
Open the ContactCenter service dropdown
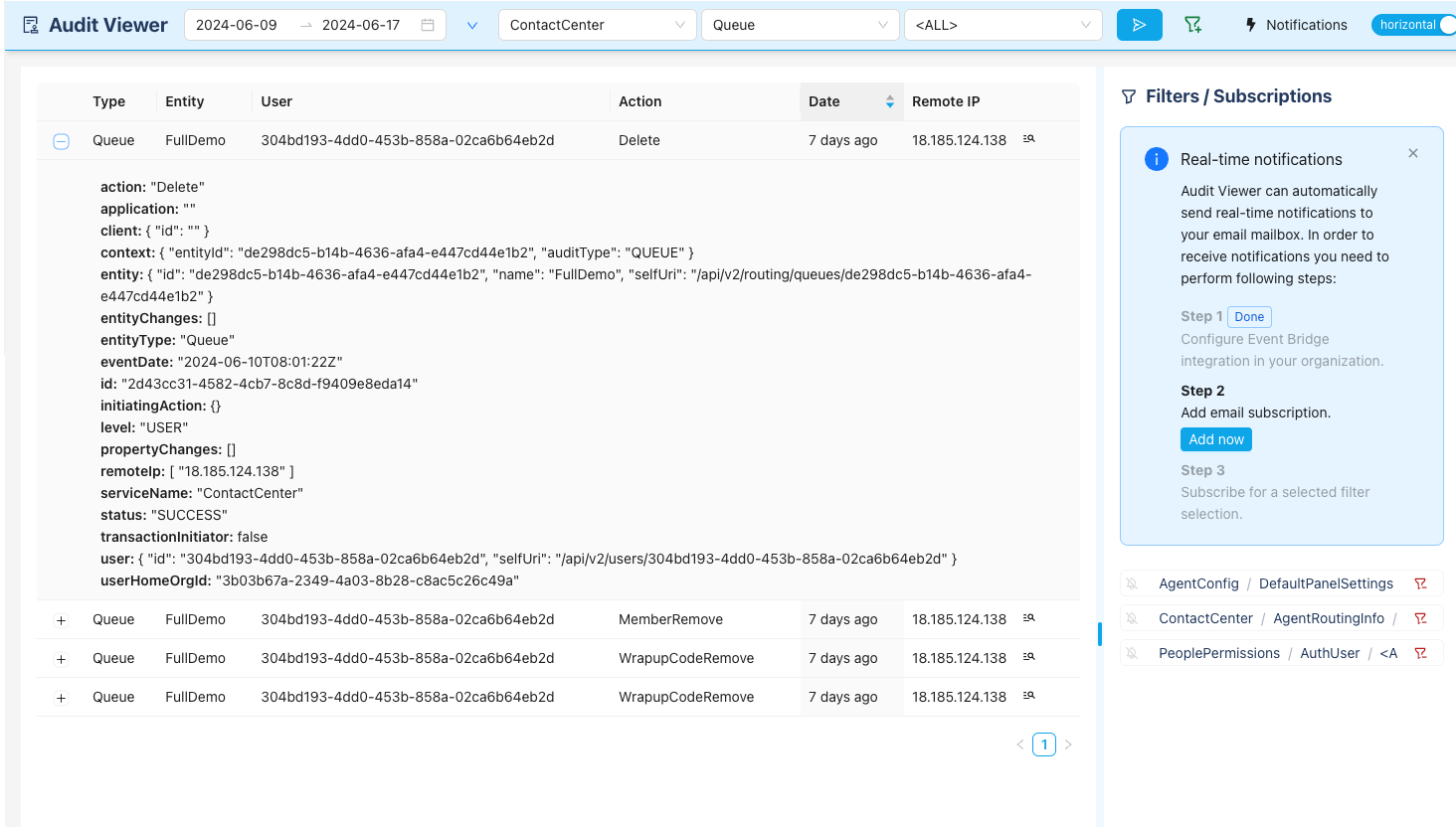pyautogui.click(x=597, y=25)
